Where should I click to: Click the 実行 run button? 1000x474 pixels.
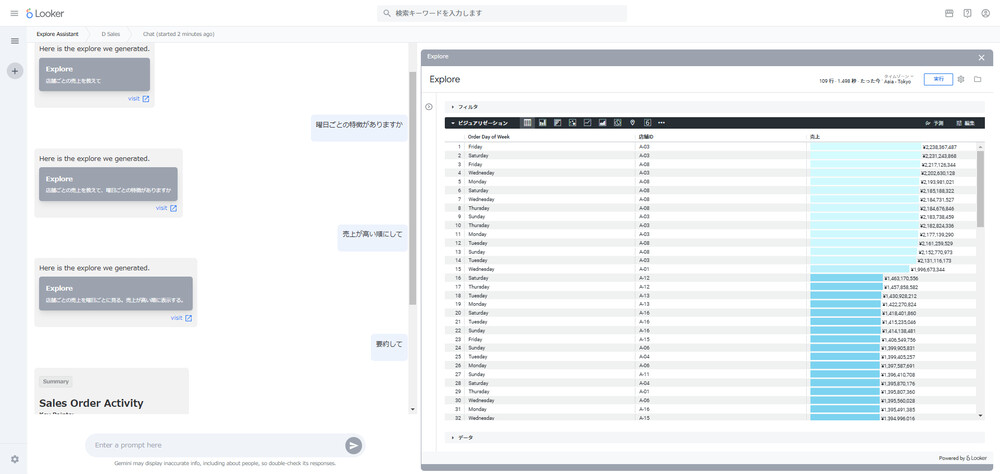coord(938,79)
